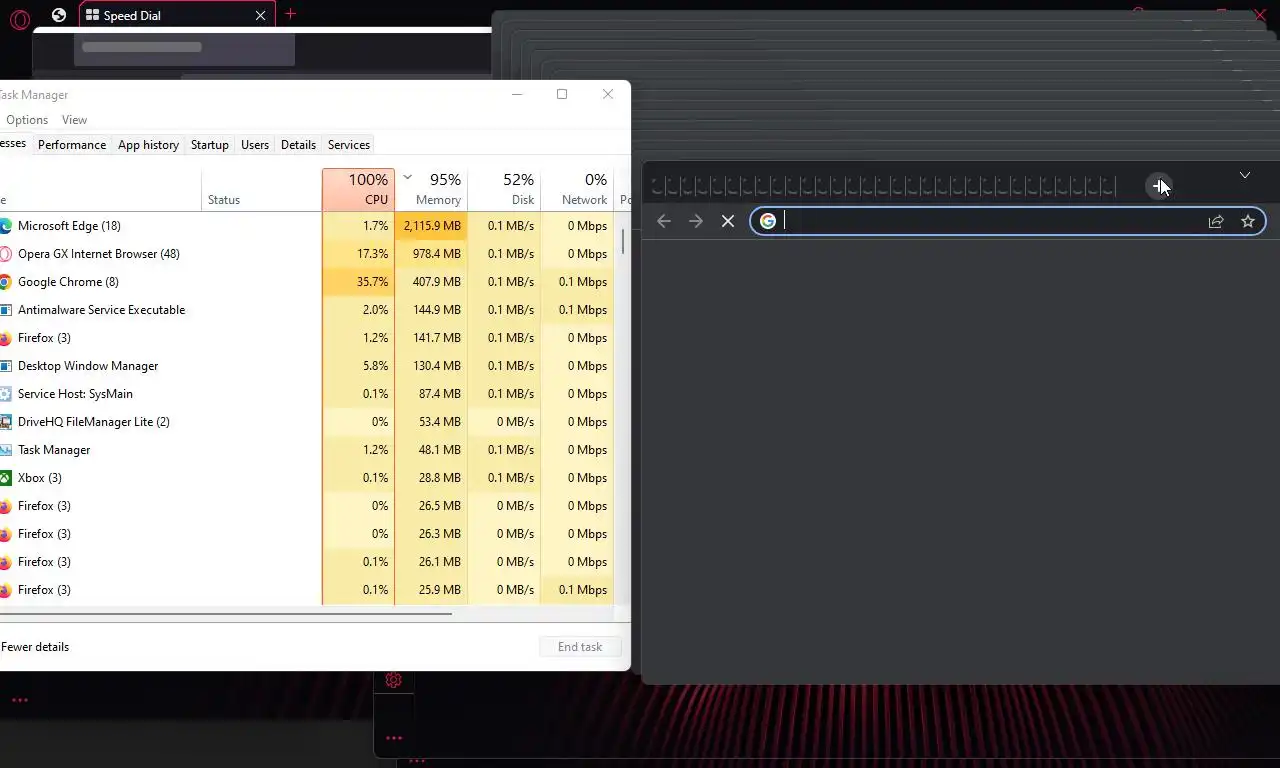Click the Antimalware Service Executable icon
Screen dimensions: 1280x768
[4, 310]
